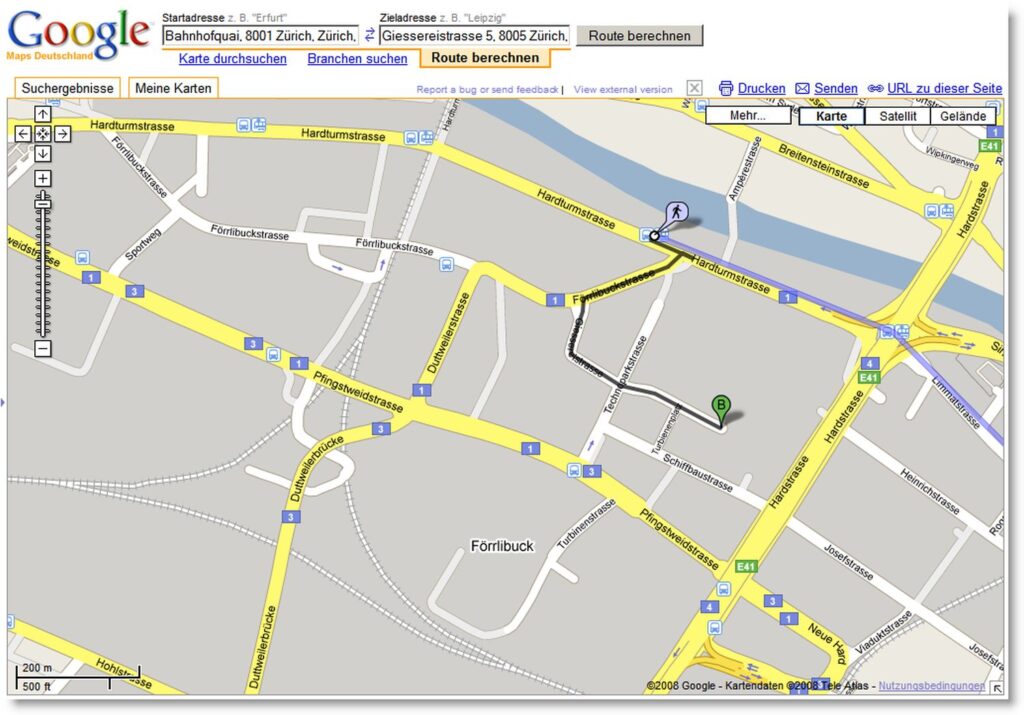Switch the map to Satellit view

point(898,115)
